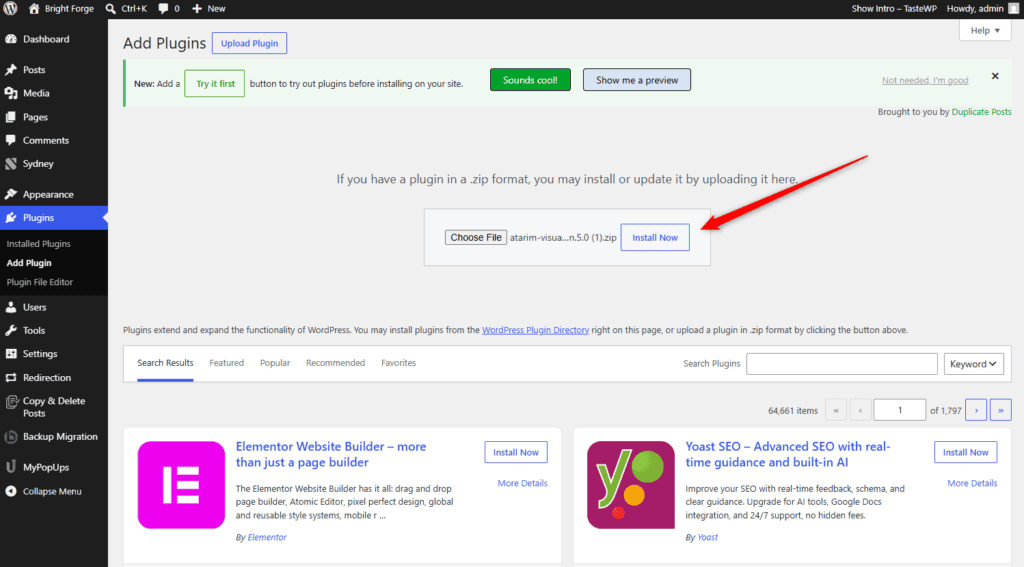The image size is (1024, 567).
Task: Click the Yoast author link
Action: (x=707, y=537)
